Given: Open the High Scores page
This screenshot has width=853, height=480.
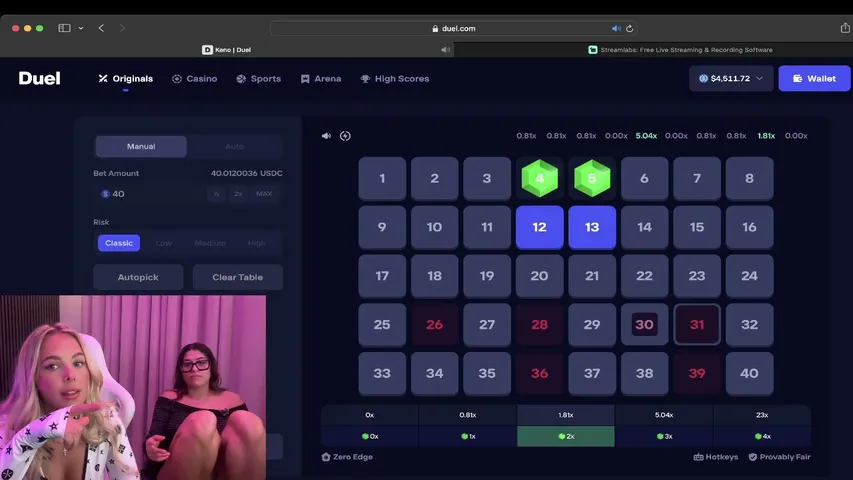Looking at the screenshot, I should 395,78.
